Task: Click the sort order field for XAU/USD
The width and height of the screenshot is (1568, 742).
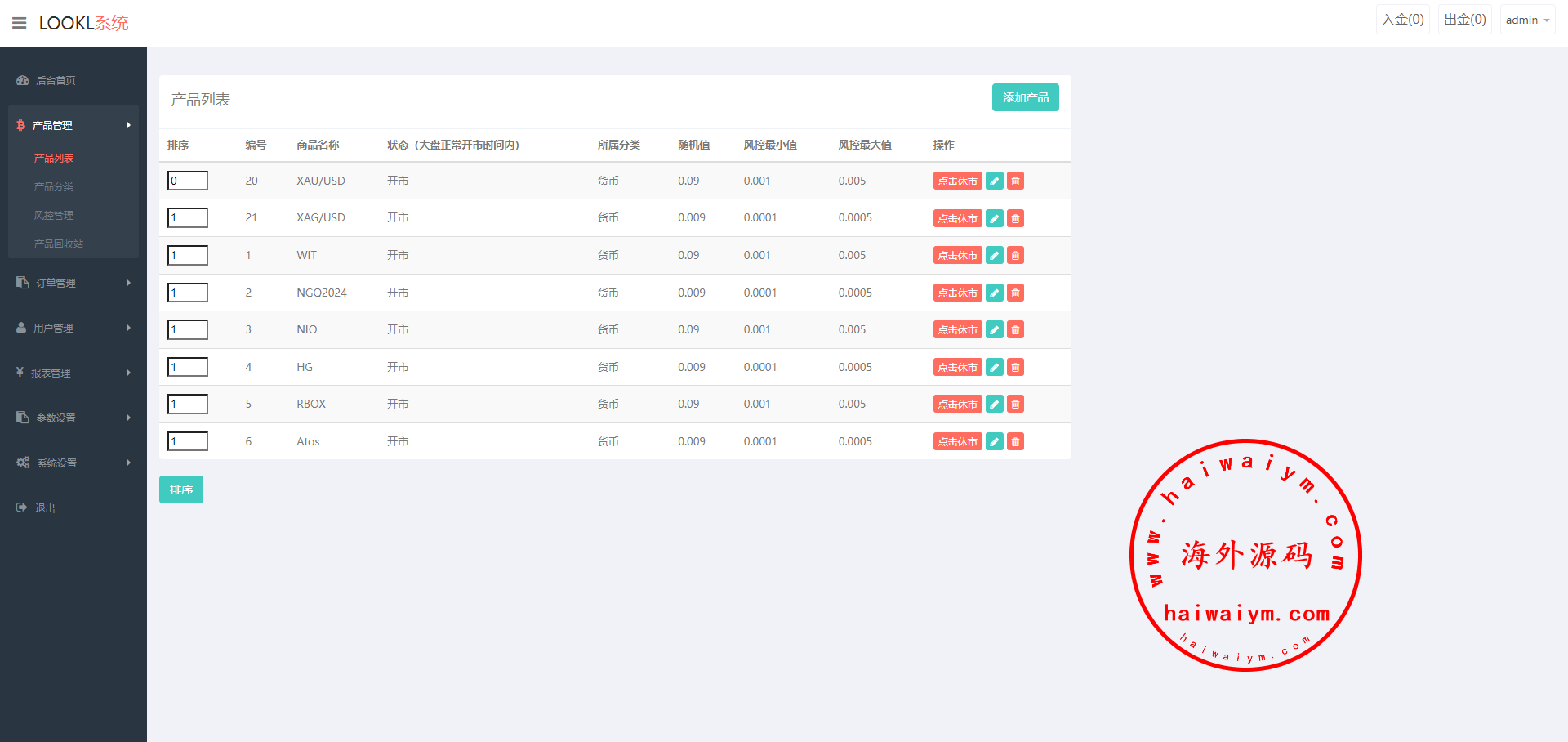Action: point(188,181)
